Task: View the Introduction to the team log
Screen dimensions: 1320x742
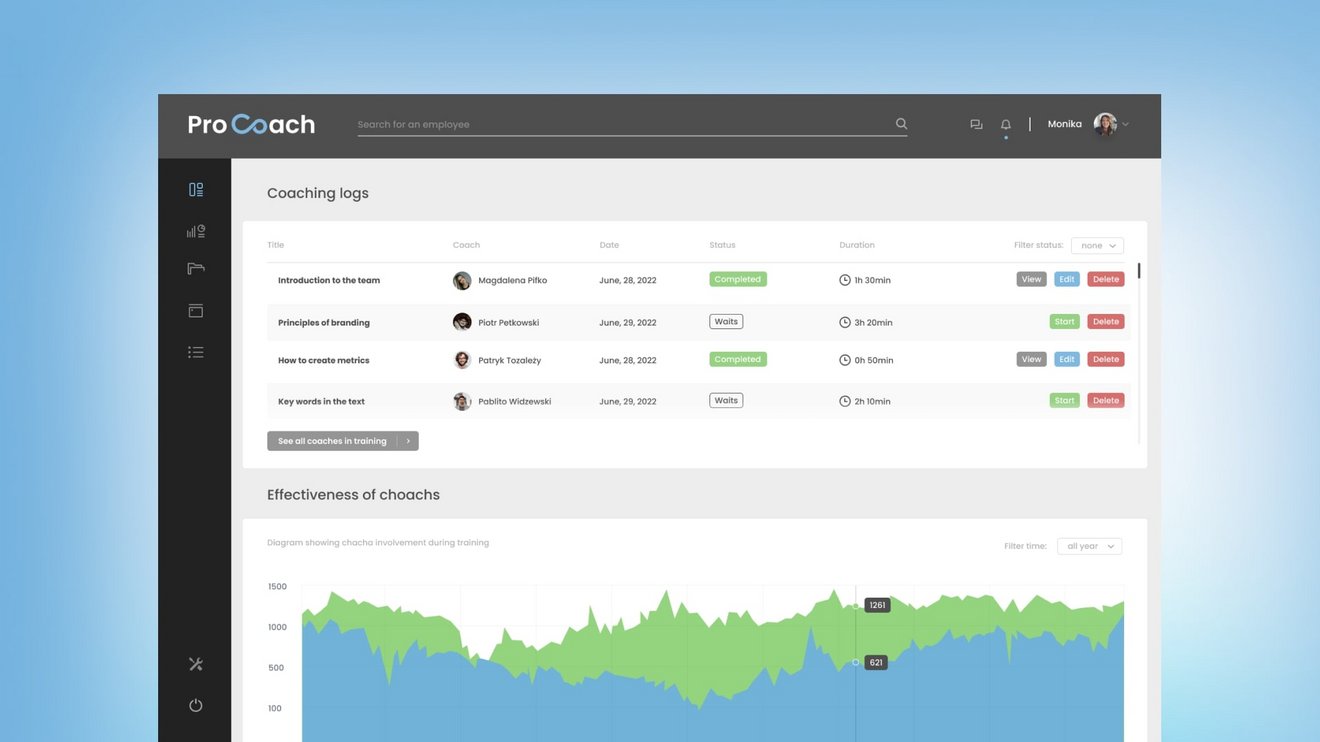Action: (x=1031, y=280)
